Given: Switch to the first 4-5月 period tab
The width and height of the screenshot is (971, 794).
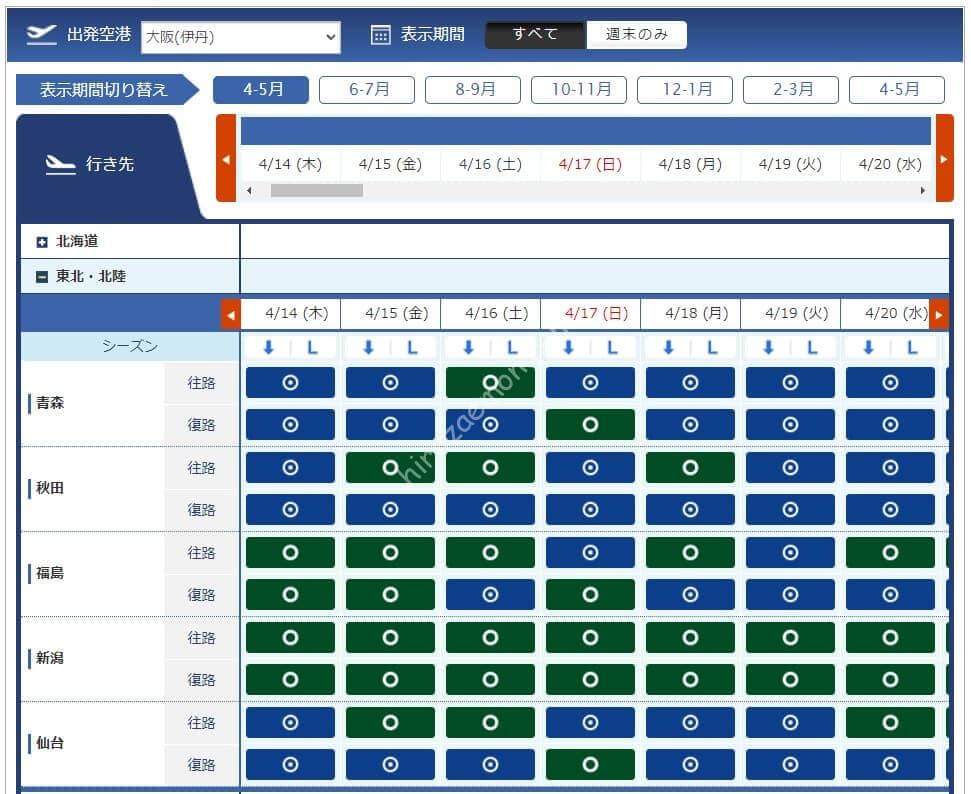Looking at the screenshot, I should 261,90.
